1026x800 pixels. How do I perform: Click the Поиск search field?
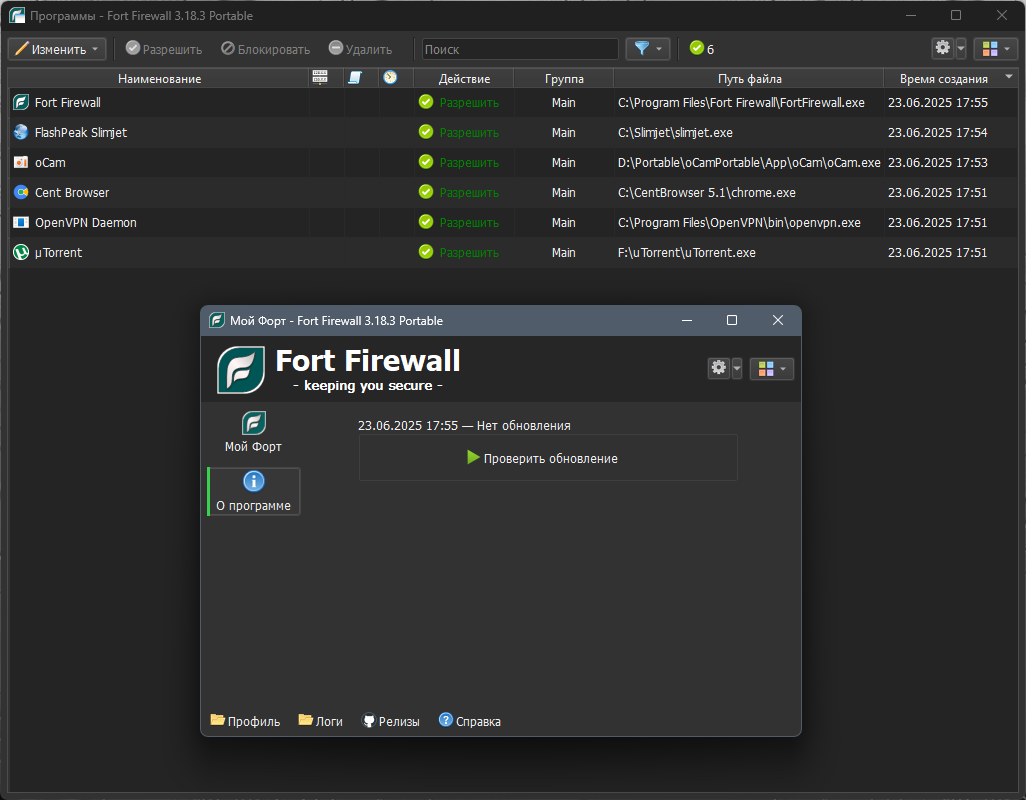(x=520, y=49)
